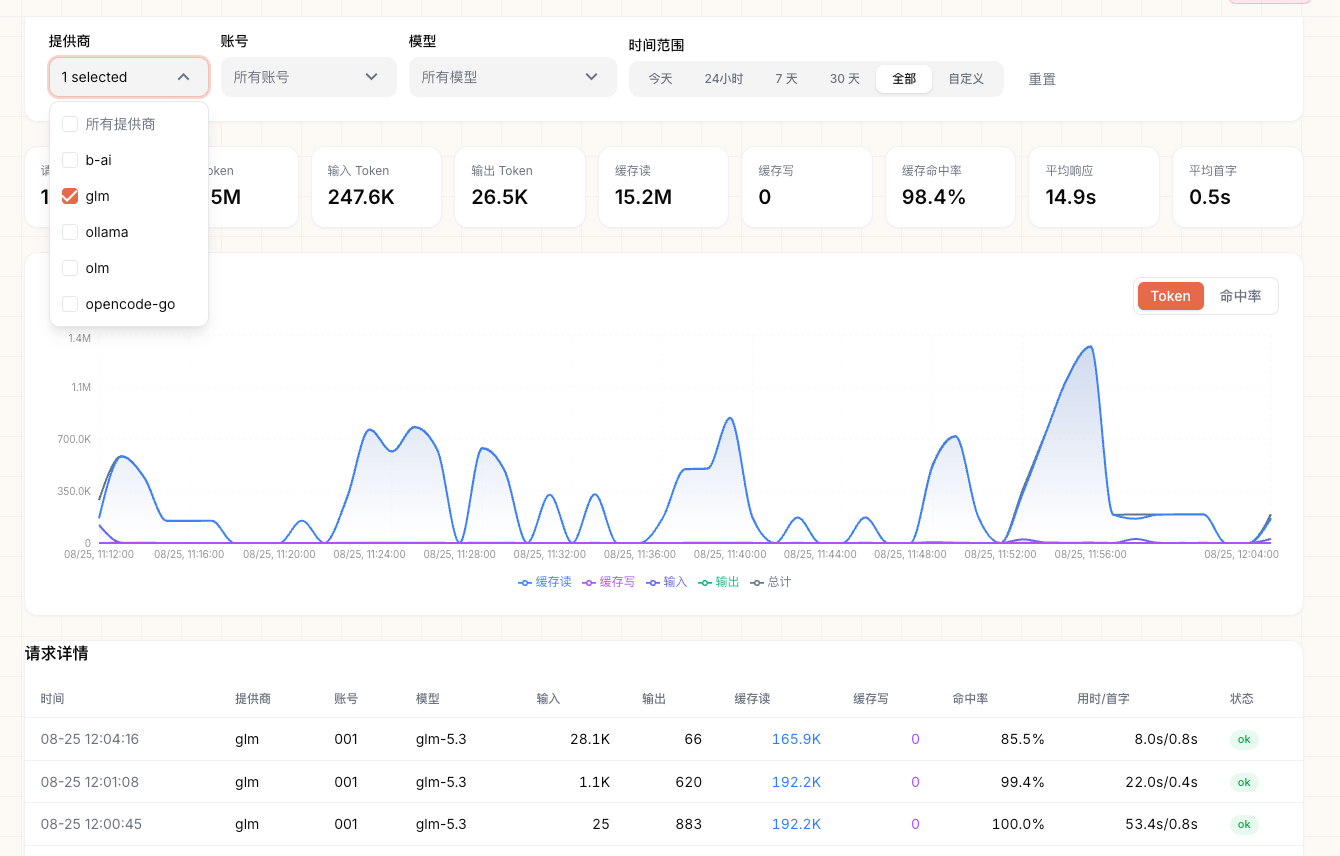This screenshot has height=856, width=1340.
Task: Switch chart to 命中率 tab
Action: (1240, 296)
